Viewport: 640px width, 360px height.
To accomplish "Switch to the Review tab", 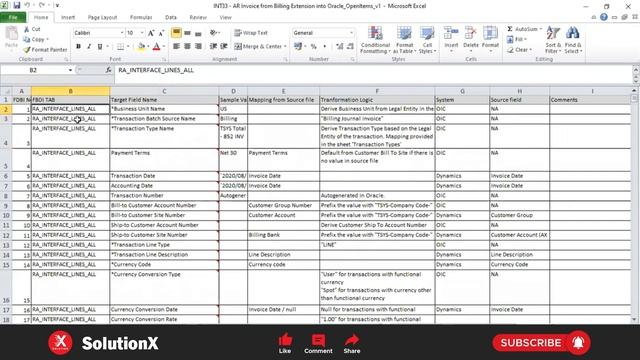I will [198, 18].
